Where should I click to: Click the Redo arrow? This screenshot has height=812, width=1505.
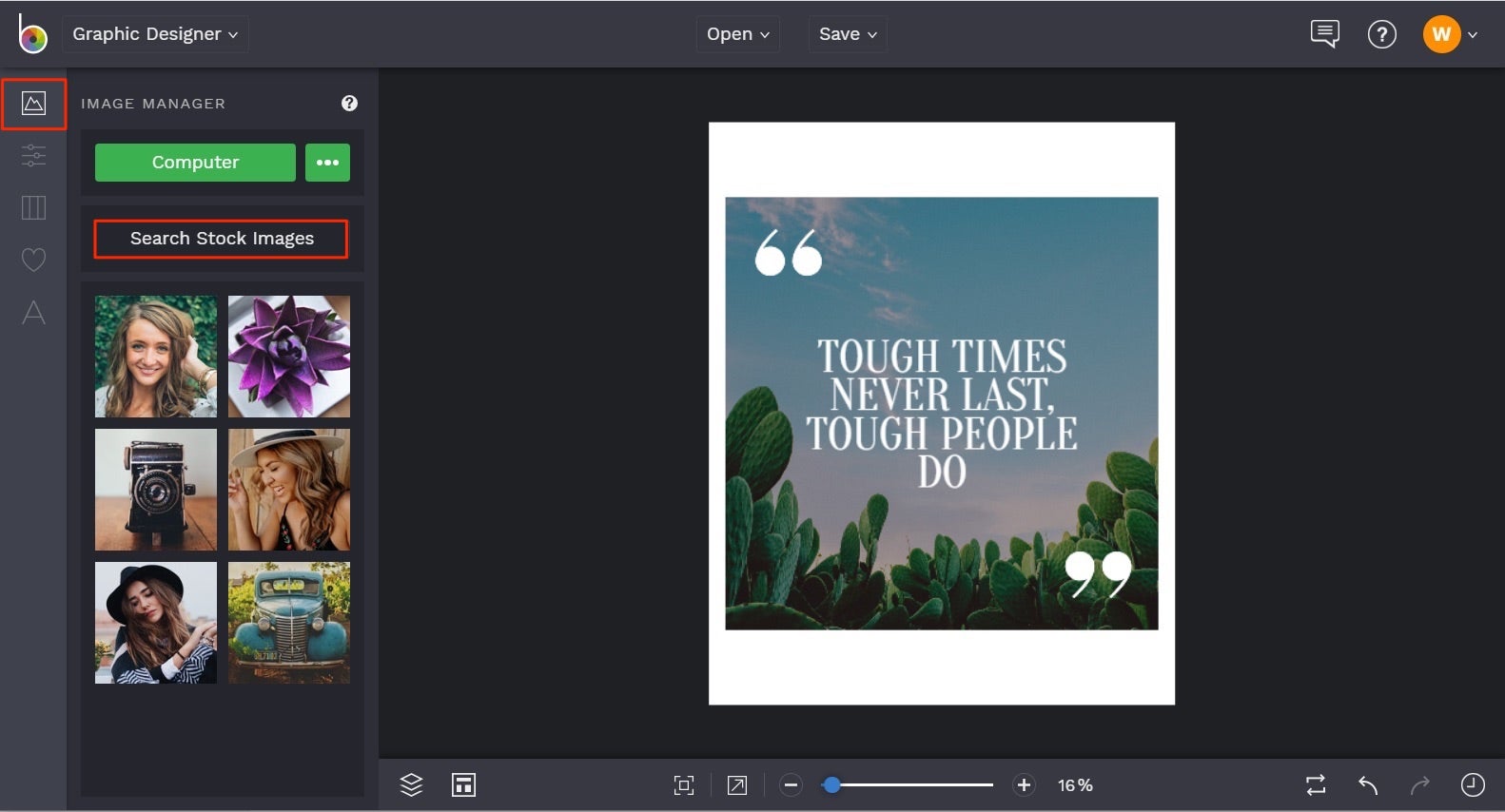[1420, 785]
